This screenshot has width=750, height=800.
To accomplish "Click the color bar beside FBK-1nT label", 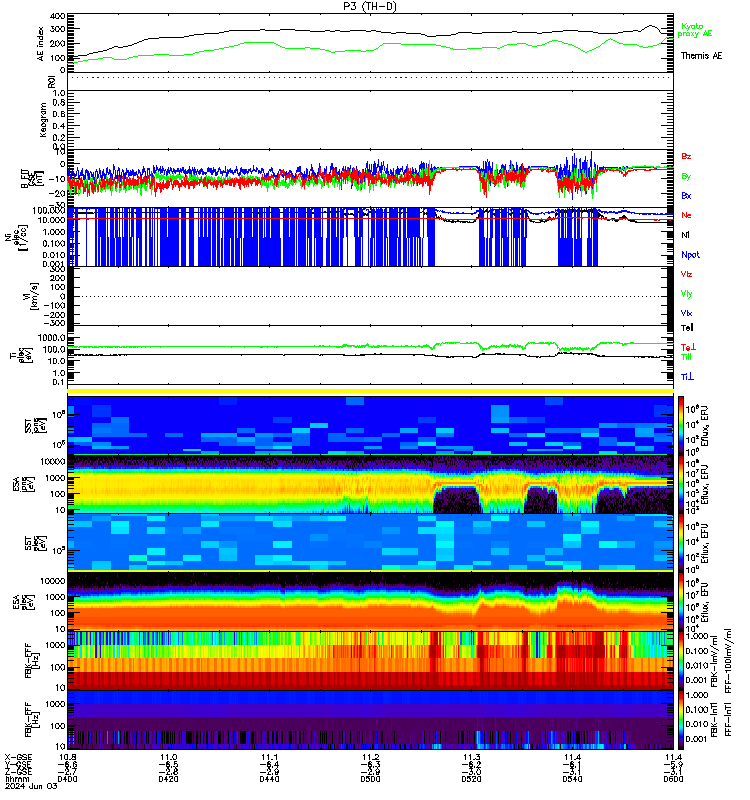I will [x=681, y=720].
